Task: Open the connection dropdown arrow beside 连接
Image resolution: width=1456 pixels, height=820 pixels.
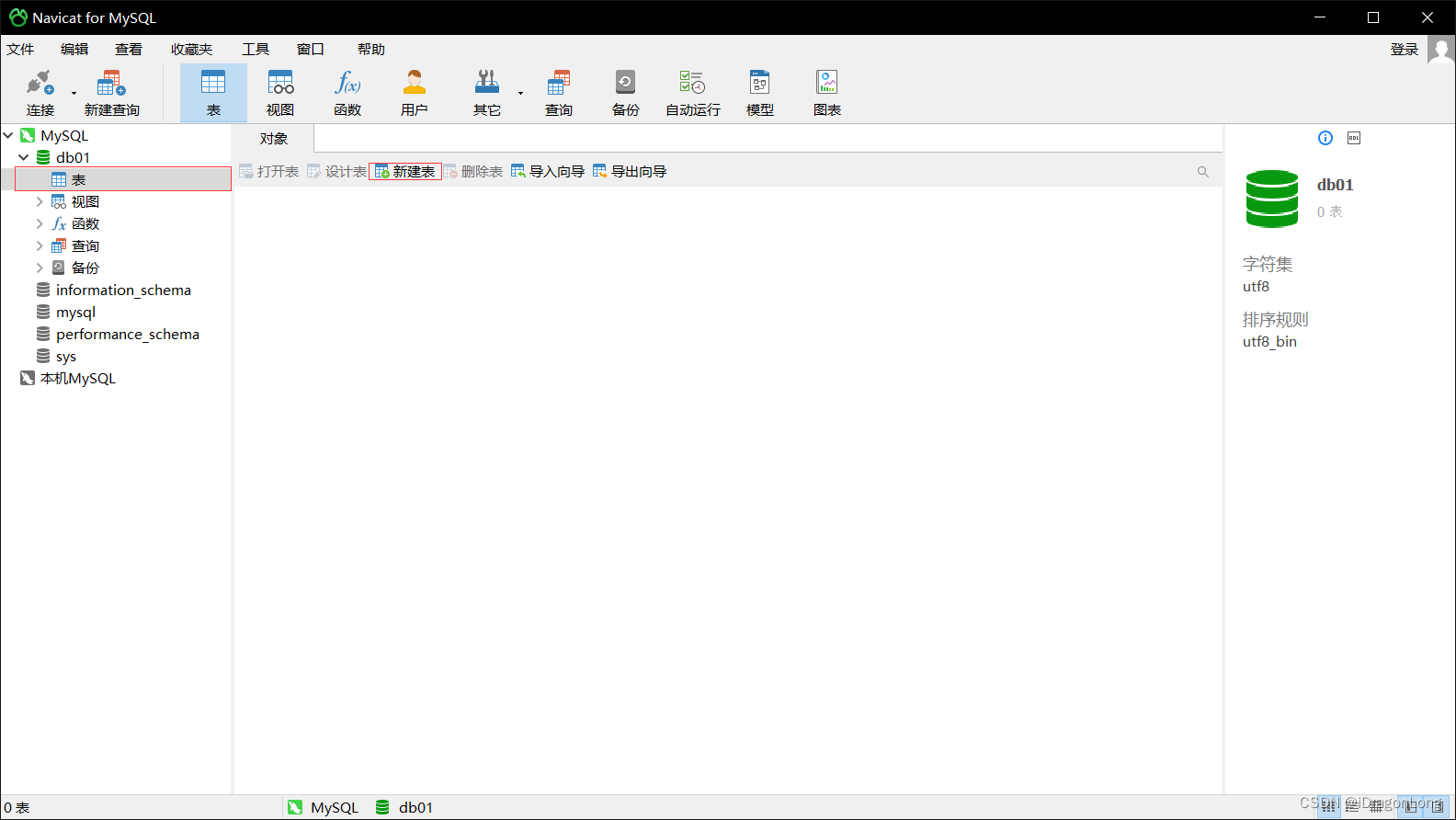Action: click(74, 93)
